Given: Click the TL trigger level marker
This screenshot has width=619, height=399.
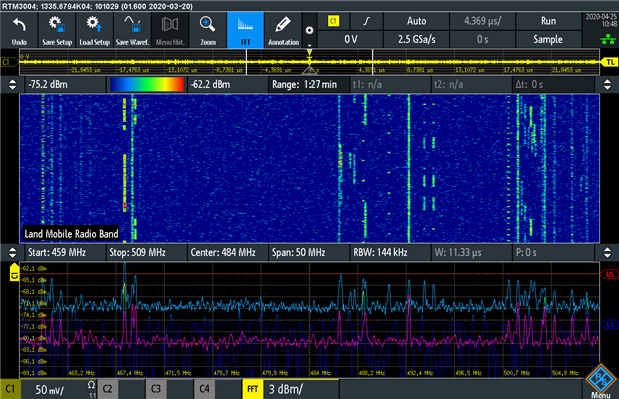Looking at the screenshot, I should tap(610, 62).
